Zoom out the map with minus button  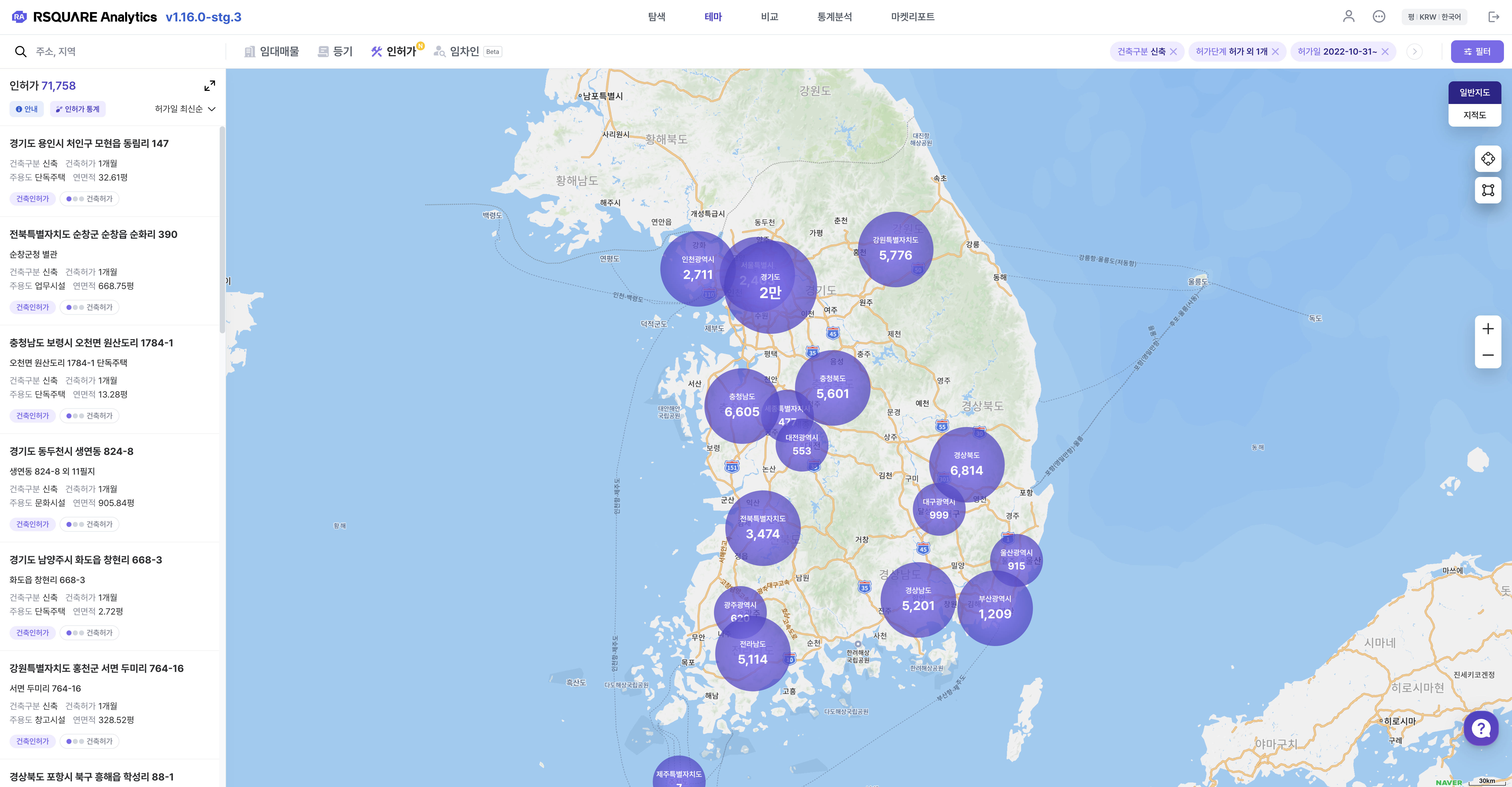(x=1487, y=355)
